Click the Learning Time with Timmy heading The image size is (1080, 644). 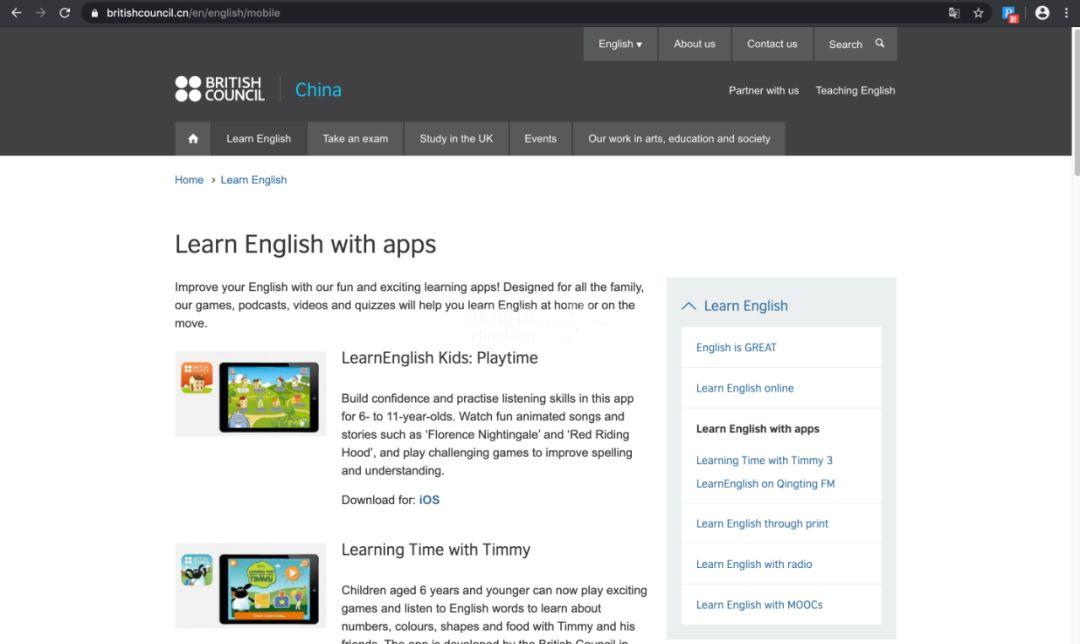pyautogui.click(x=436, y=550)
